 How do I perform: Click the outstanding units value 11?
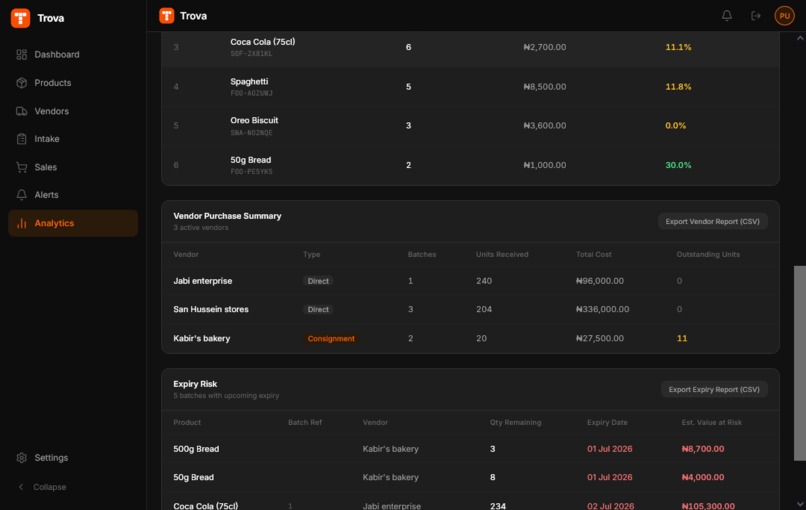(x=682, y=338)
